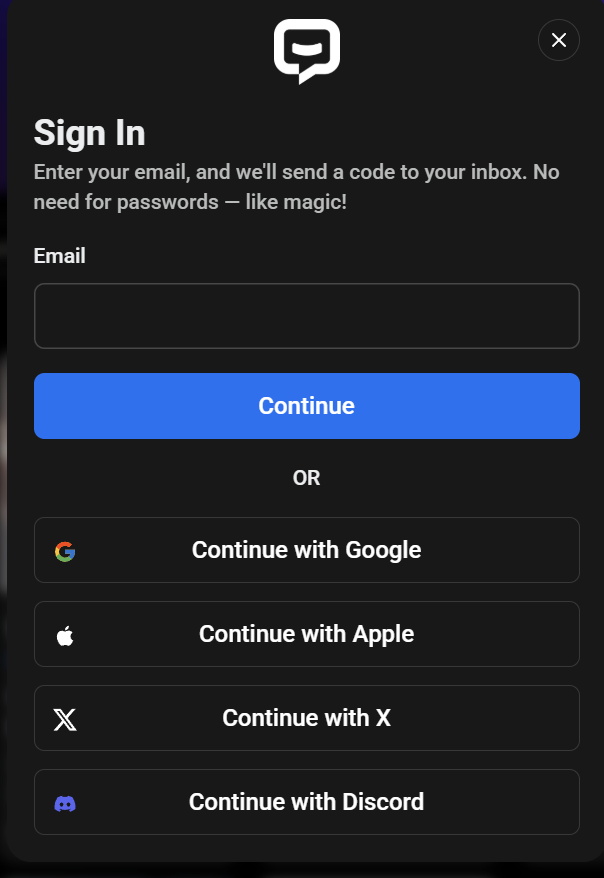Click the Google G logo icon
The image size is (604, 878).
click(65, 552)
